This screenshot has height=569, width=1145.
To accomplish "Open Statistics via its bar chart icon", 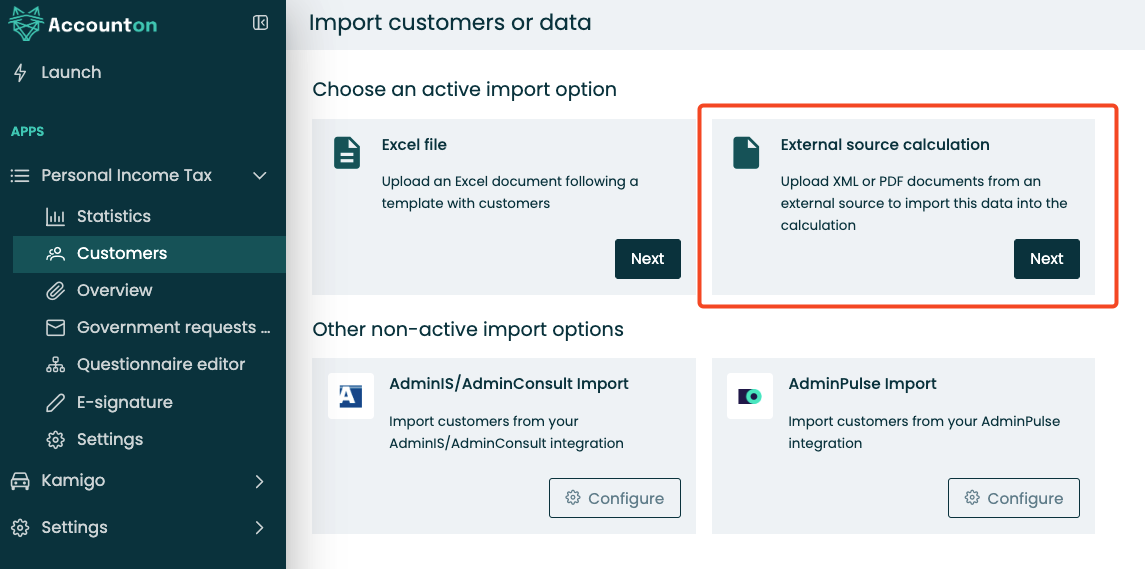I will 55,216.
